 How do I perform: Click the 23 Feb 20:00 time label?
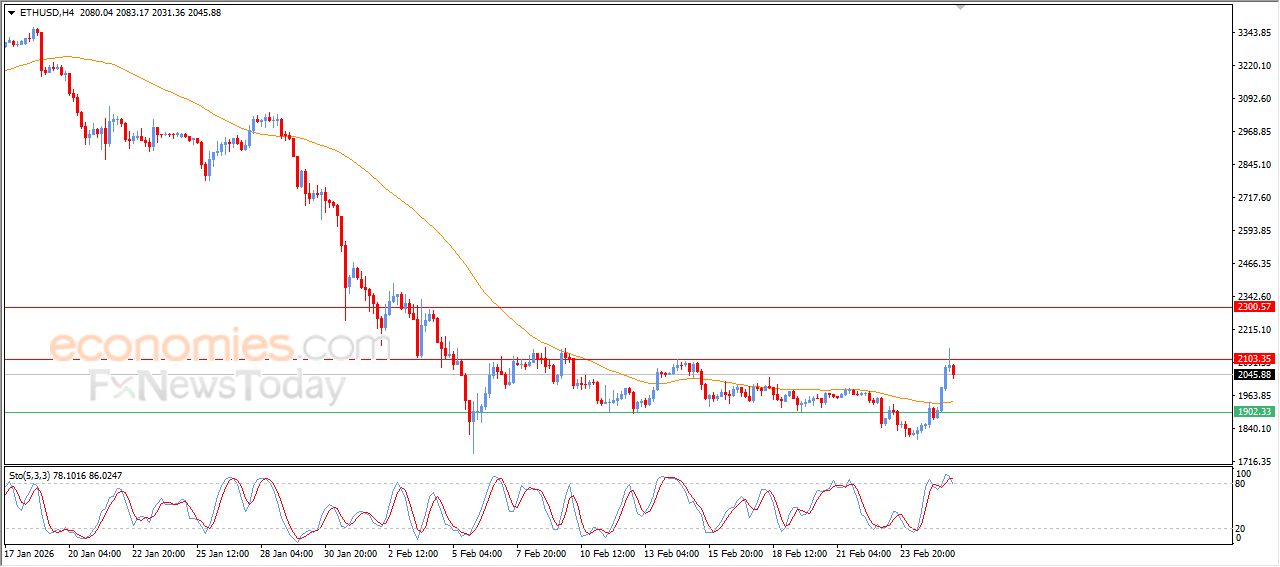[x=926, y=552]
